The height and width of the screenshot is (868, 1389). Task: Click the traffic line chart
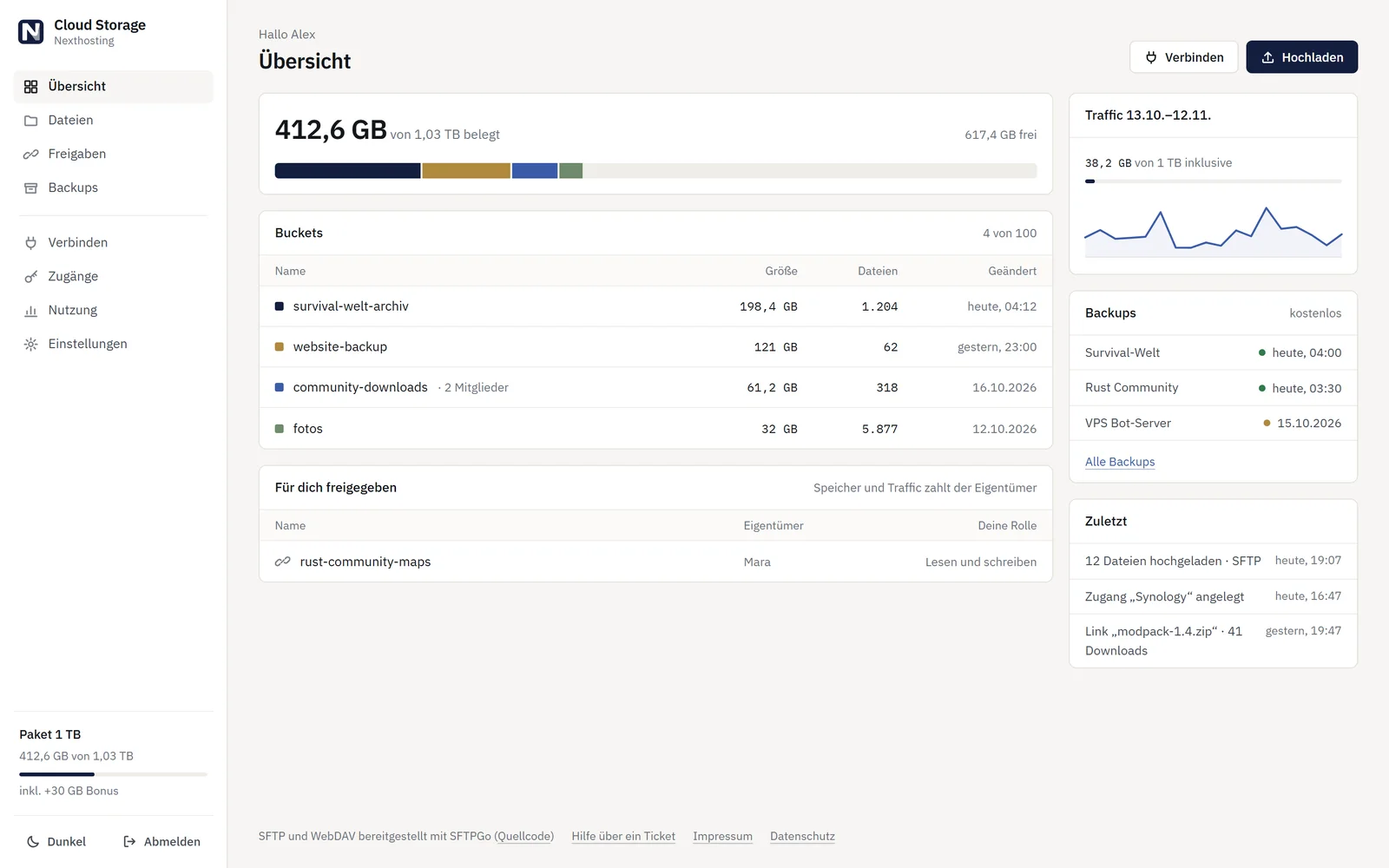tap(1214, 231)
